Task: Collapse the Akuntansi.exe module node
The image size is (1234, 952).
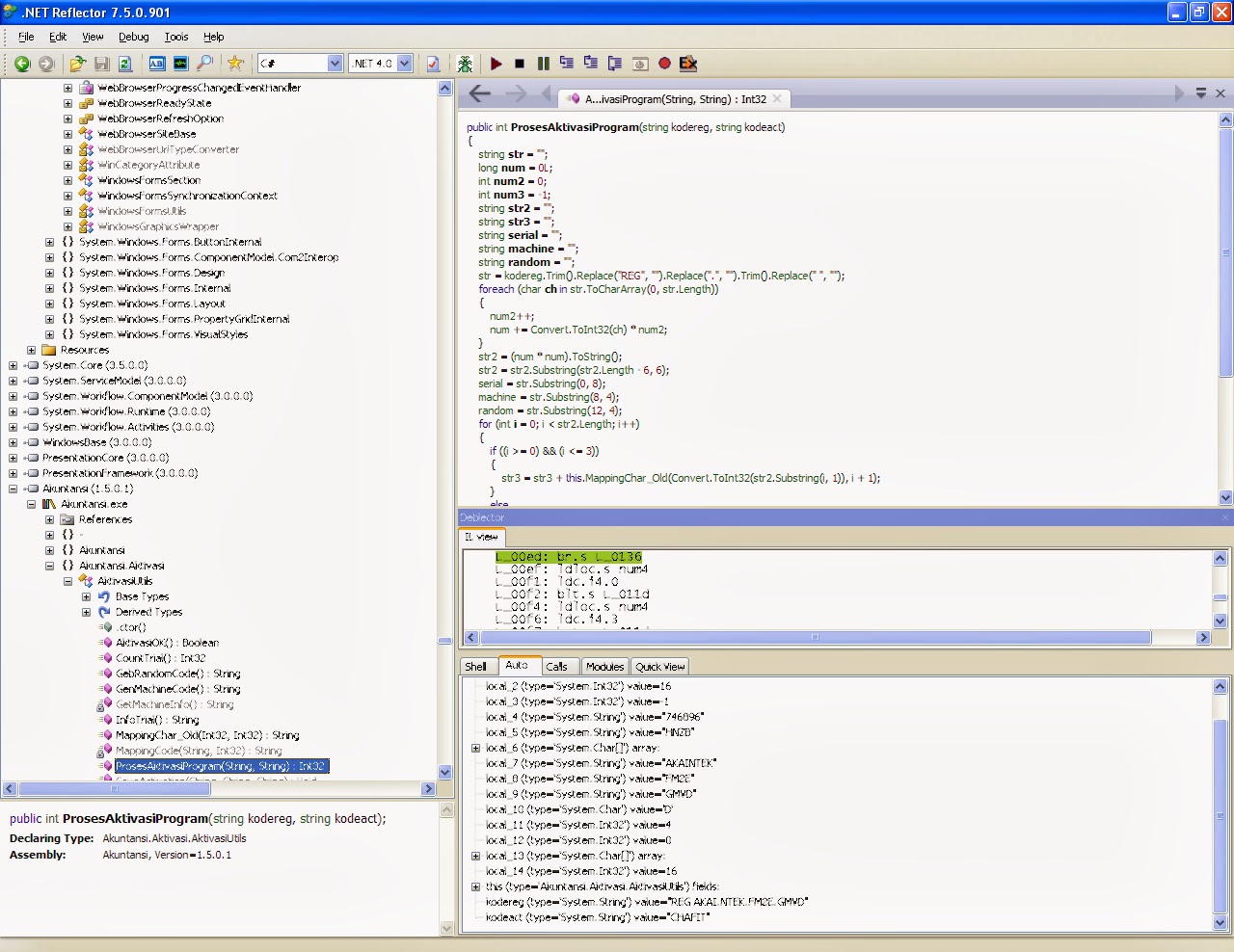Action: (32, 504)
